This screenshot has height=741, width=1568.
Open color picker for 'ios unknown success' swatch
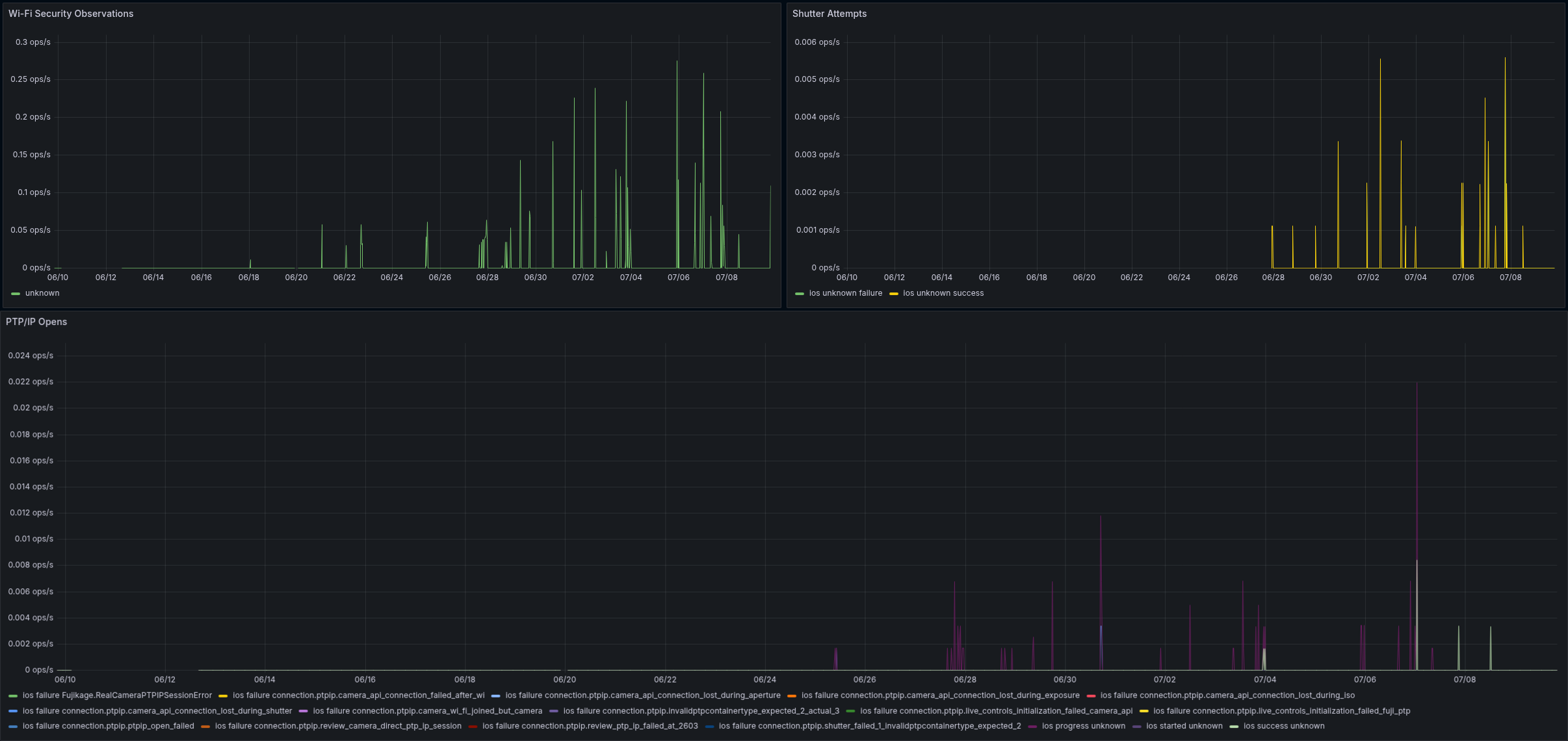894,294
